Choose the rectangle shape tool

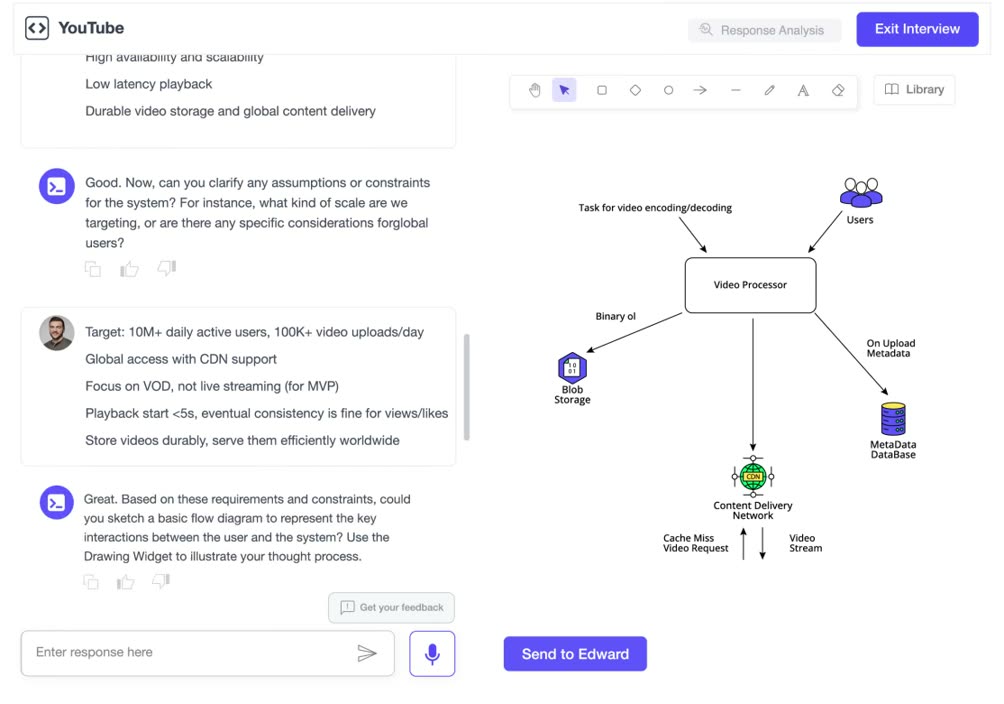coord(602,90)
